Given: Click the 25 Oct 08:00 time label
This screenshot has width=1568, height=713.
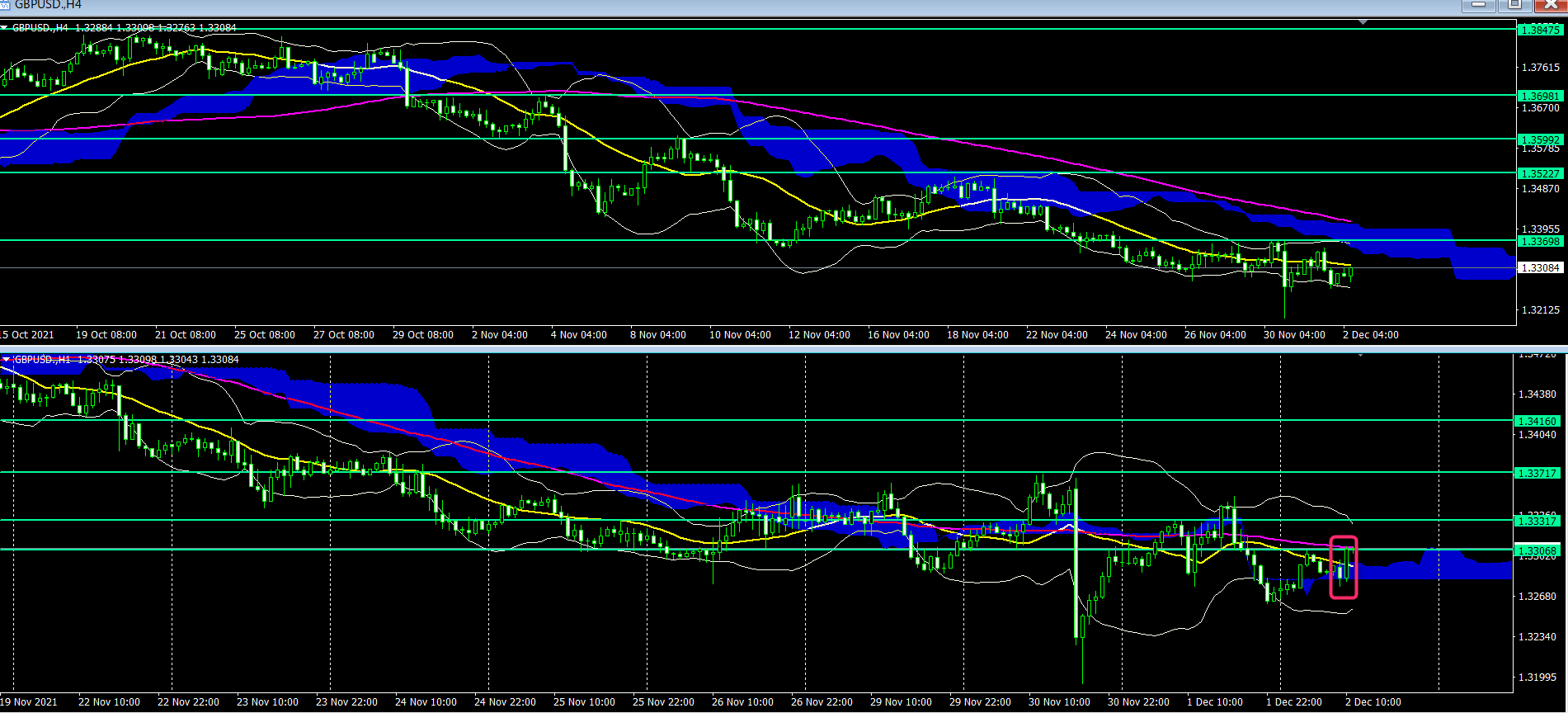Looking at the screenshot, I should (265, 335).
